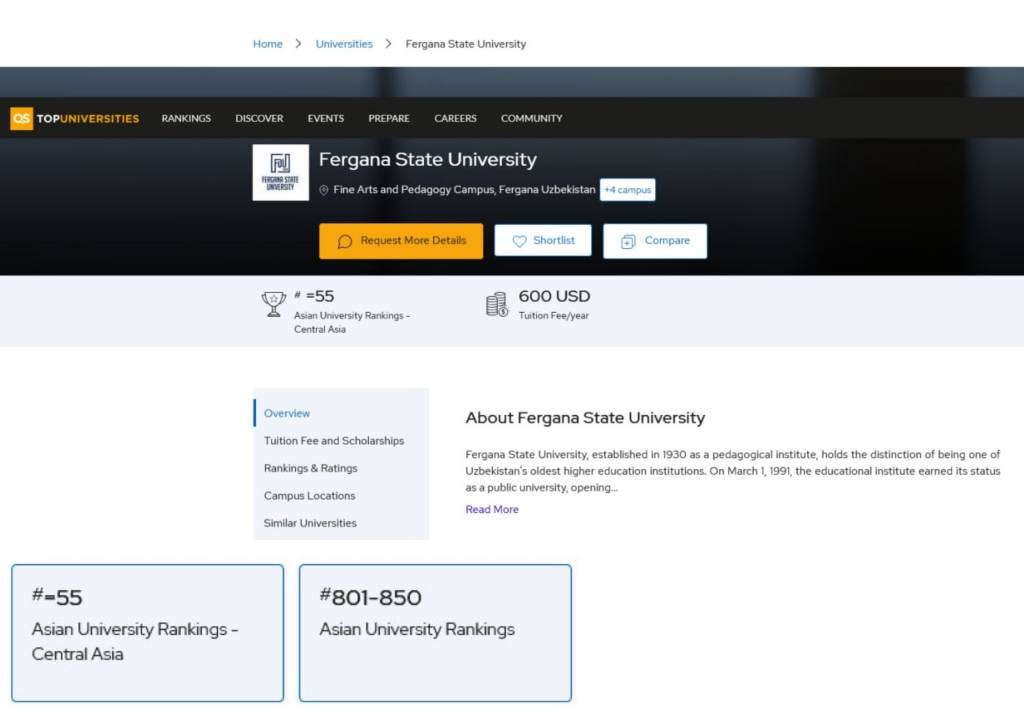Open the #=55 Central Asia rankings card
The height and width of the screenshot is (723, 1024).
click(x=148, y=633)
